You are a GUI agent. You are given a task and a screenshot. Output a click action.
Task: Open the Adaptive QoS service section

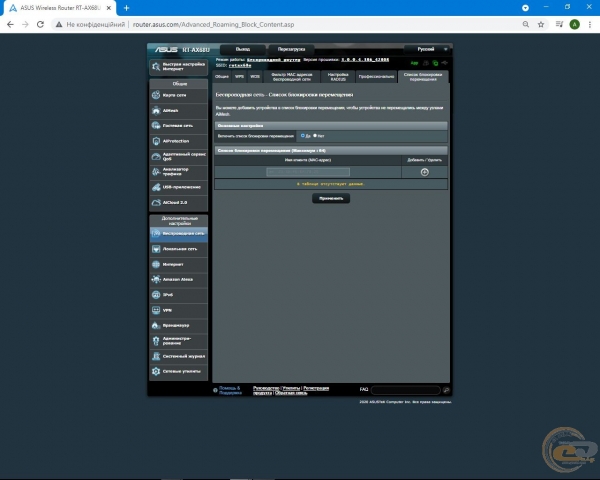pyautogui.click(x=179, y=157)
